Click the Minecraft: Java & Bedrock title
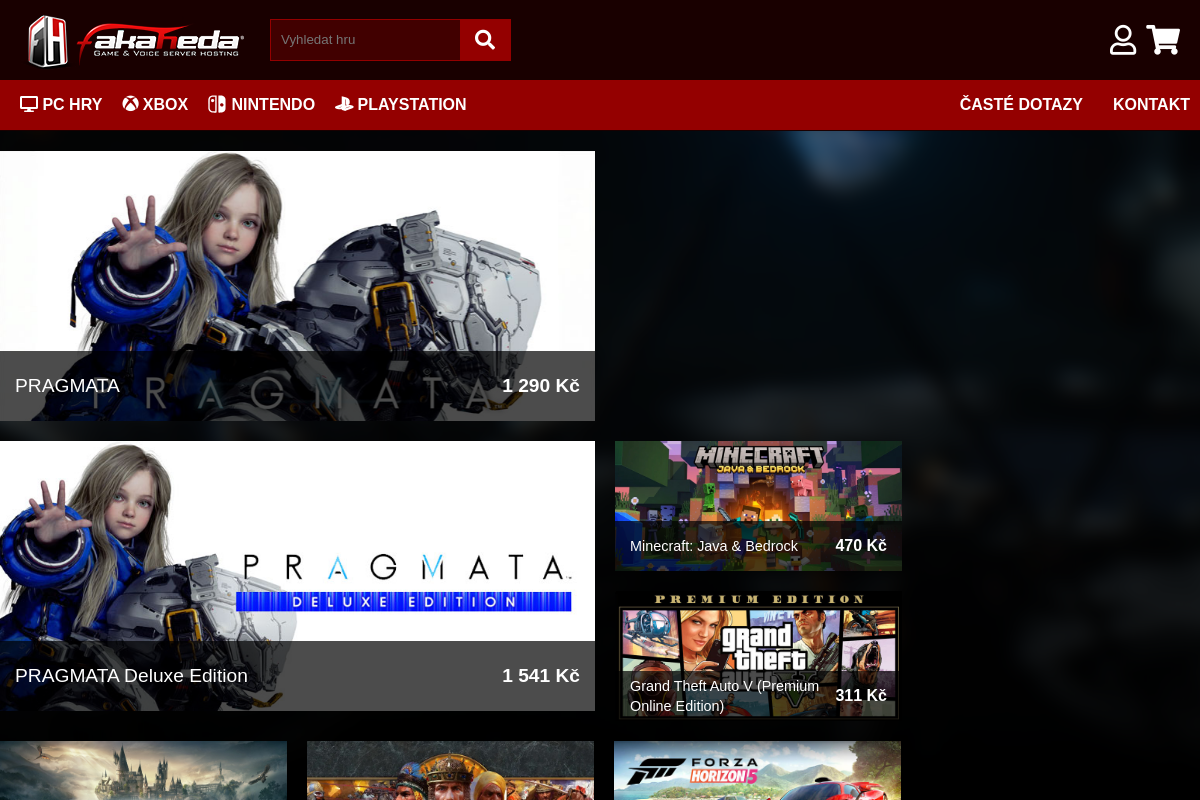 pyautogui.click(x=714, y=546)
